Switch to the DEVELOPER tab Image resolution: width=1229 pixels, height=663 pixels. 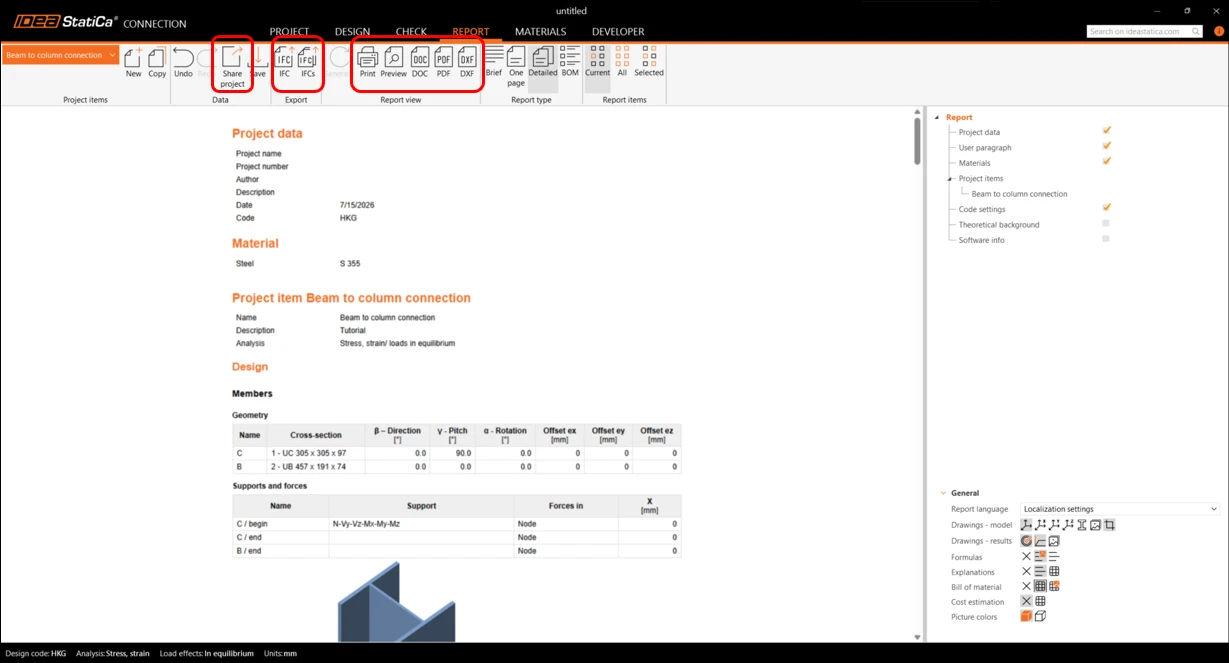pyautogui.click(x=618, y=32)
